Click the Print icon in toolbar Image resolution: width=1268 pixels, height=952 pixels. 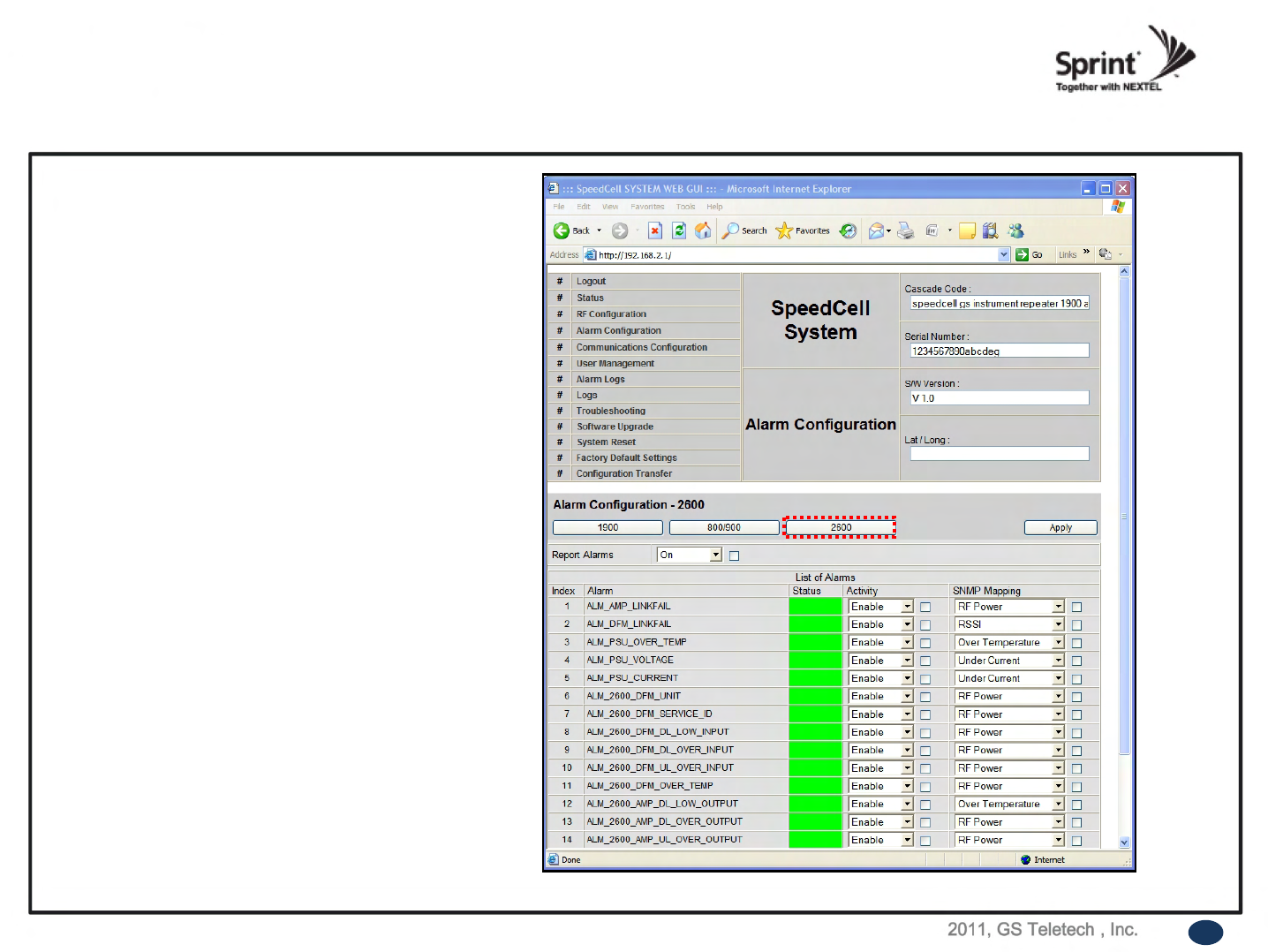pos(905,230)
